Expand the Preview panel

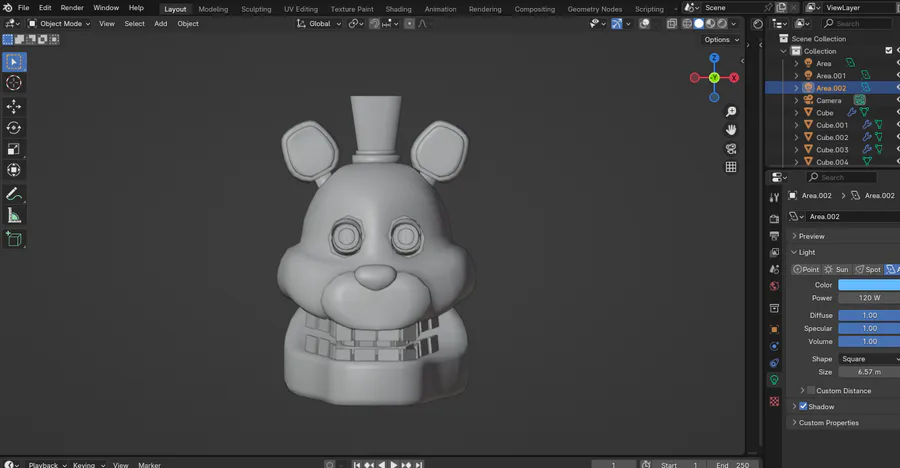811,236
